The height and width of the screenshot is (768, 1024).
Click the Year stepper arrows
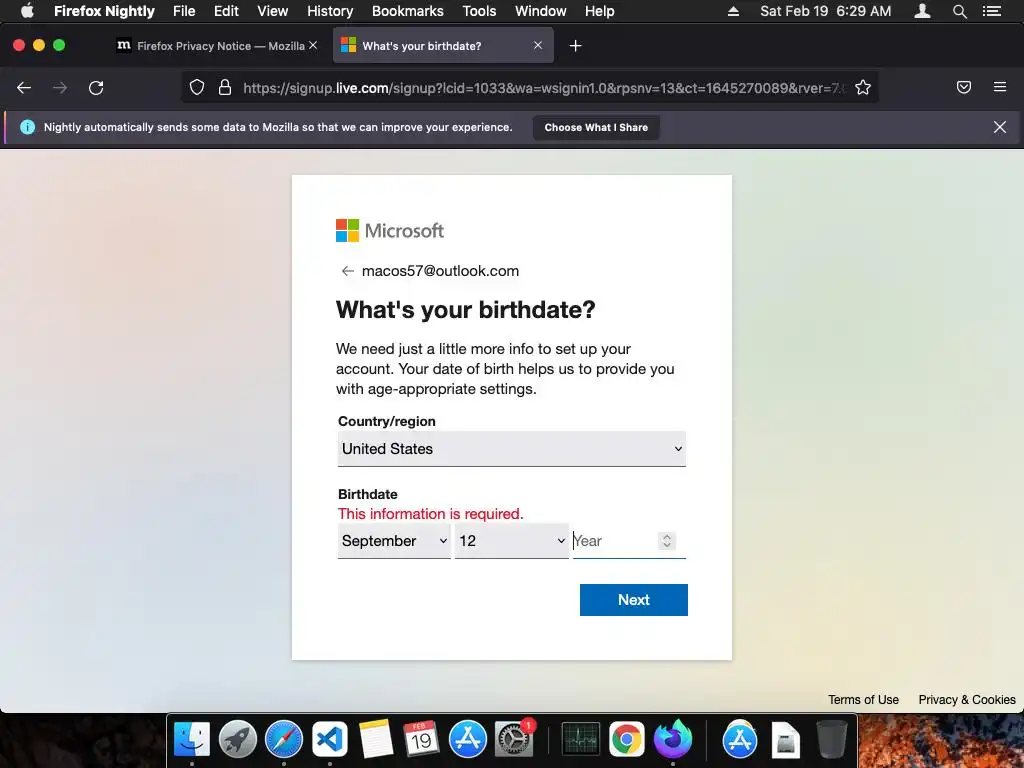pyautogui.click(x=667, y=541)
